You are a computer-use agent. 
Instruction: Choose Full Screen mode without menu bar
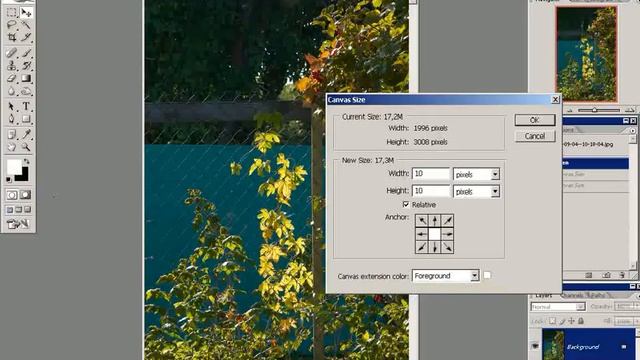click(x=27, y=210)
